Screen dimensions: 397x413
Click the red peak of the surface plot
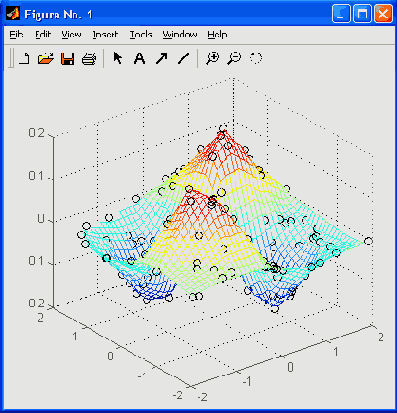(x=223, y=132)
